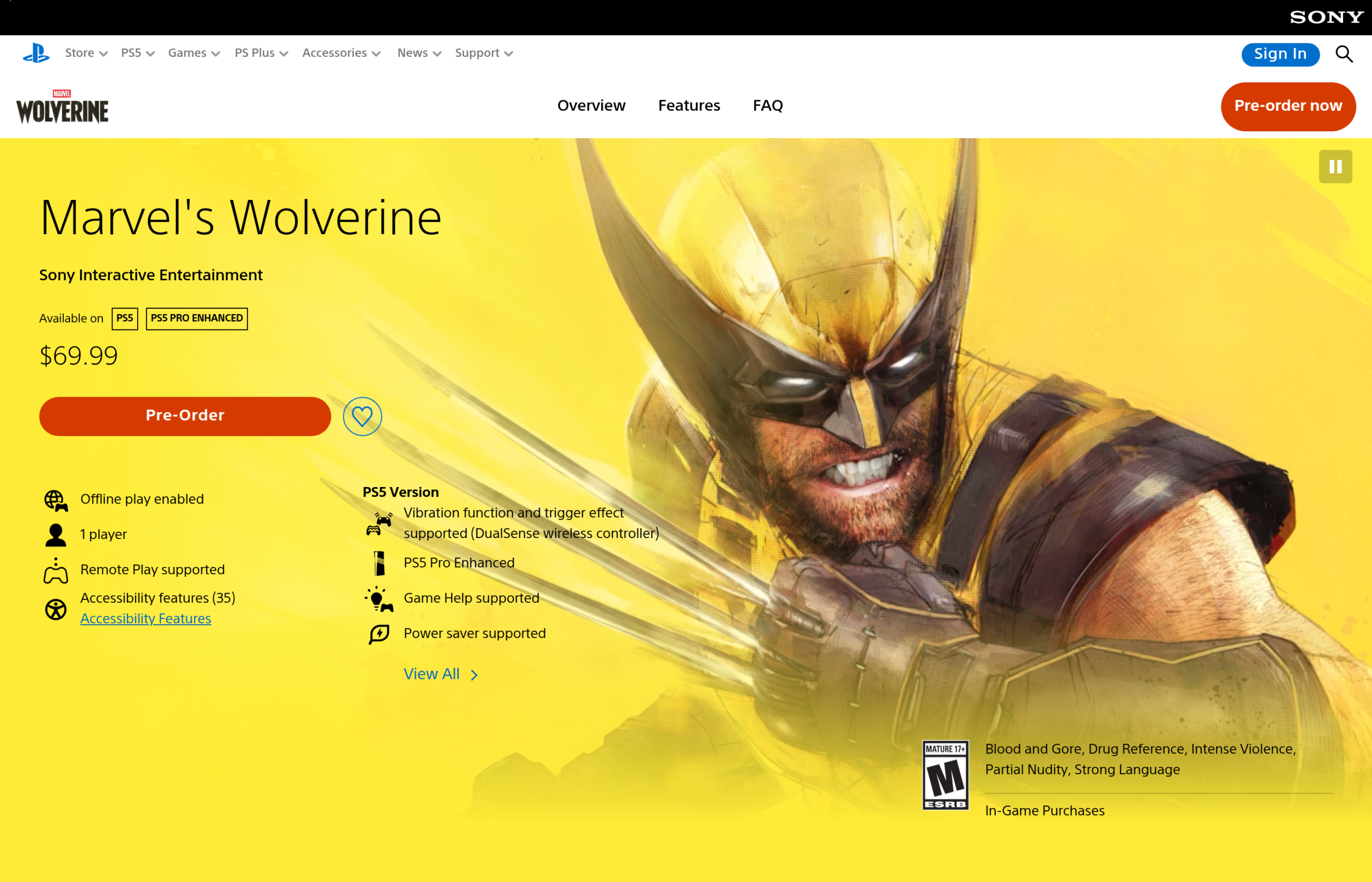
Task: Click the 1 player text
Action: [103, 535]
